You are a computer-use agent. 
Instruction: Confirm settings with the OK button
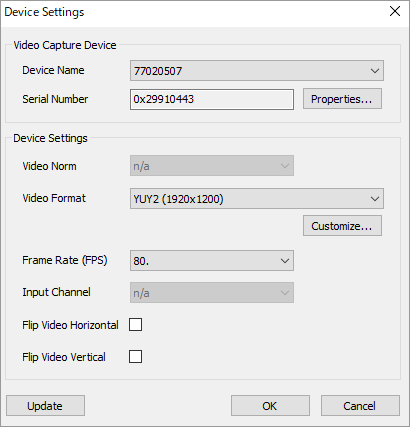[270, 406]
